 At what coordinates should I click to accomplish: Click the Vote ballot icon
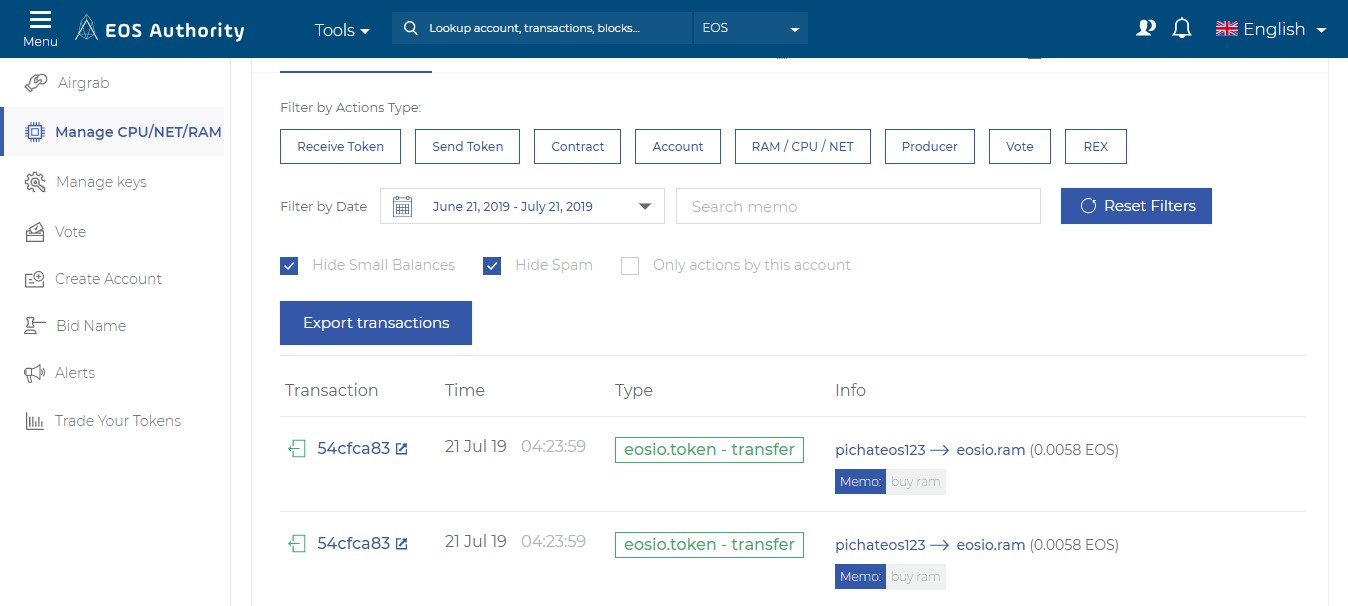point(35,232)
